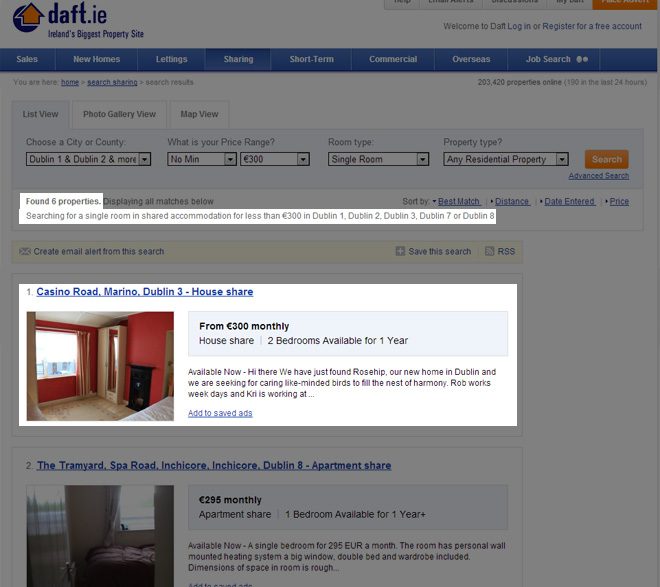Viewport: 660px width, 587px height.
Task: Sort results by Best Match
Action: click(458, 202)
